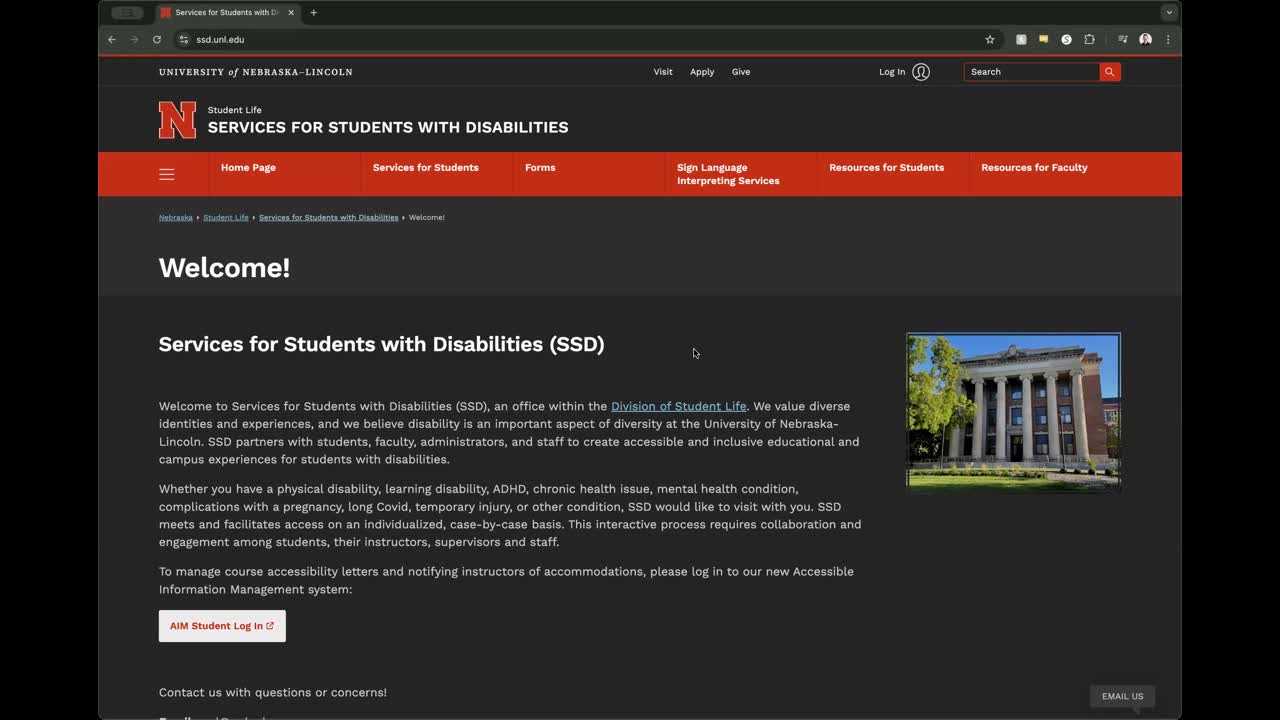This screenshot has height=720, width=1280.
Task: Click the AIM Student Log In button
Action: click(222, 626)
